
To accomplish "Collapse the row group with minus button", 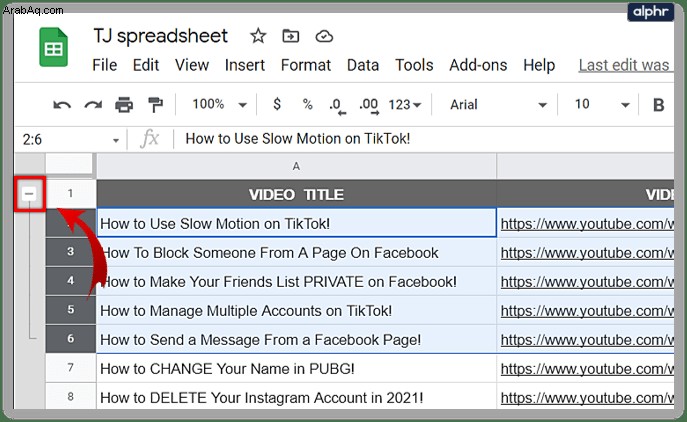I will point(29,194).
